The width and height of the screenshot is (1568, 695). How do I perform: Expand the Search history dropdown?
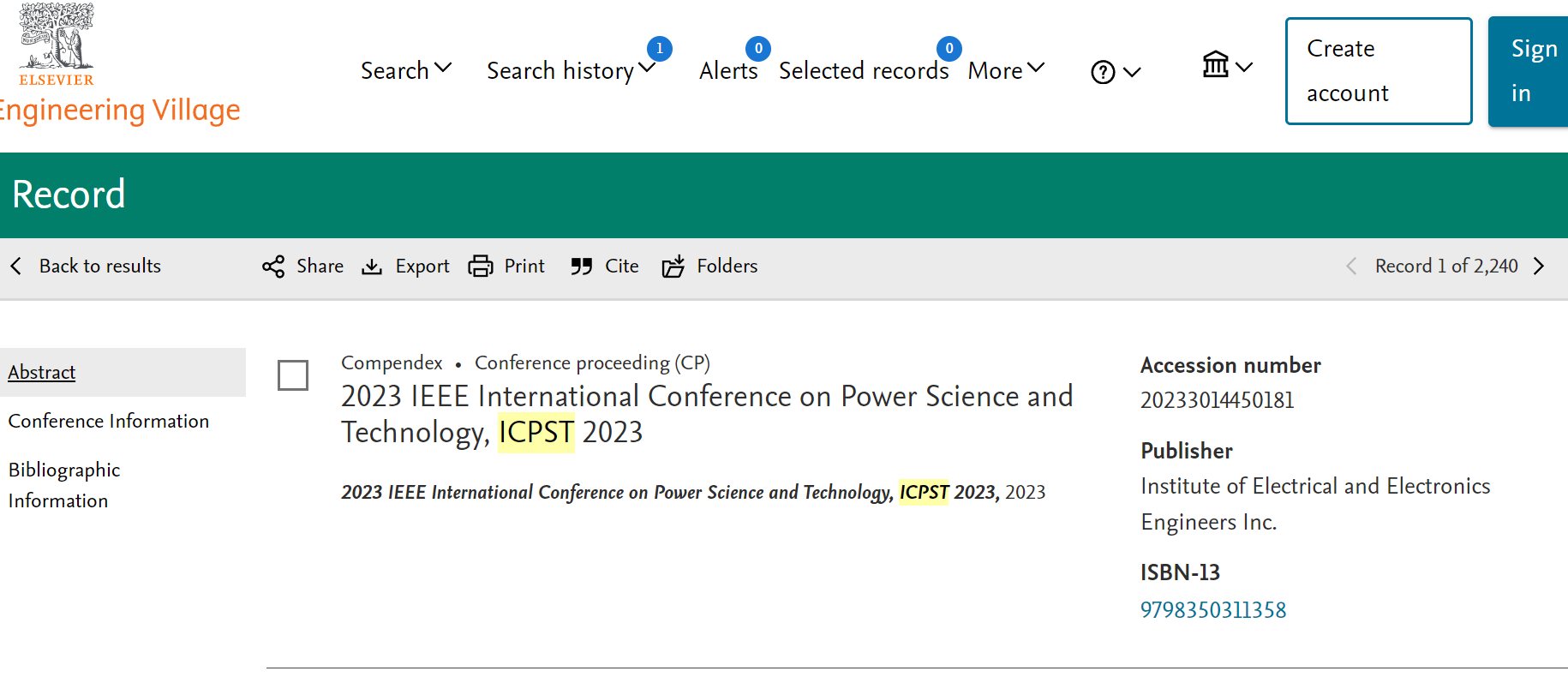click(647, 68)
